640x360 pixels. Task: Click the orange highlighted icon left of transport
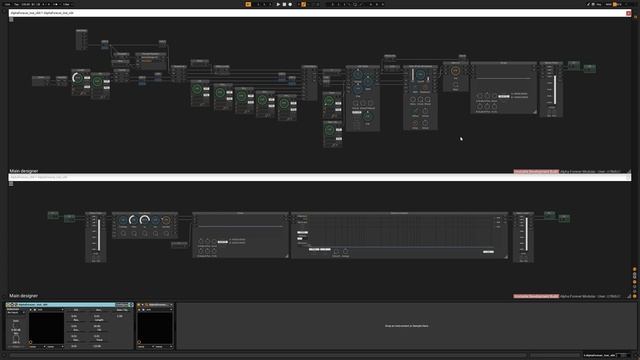tap(248, 4)
